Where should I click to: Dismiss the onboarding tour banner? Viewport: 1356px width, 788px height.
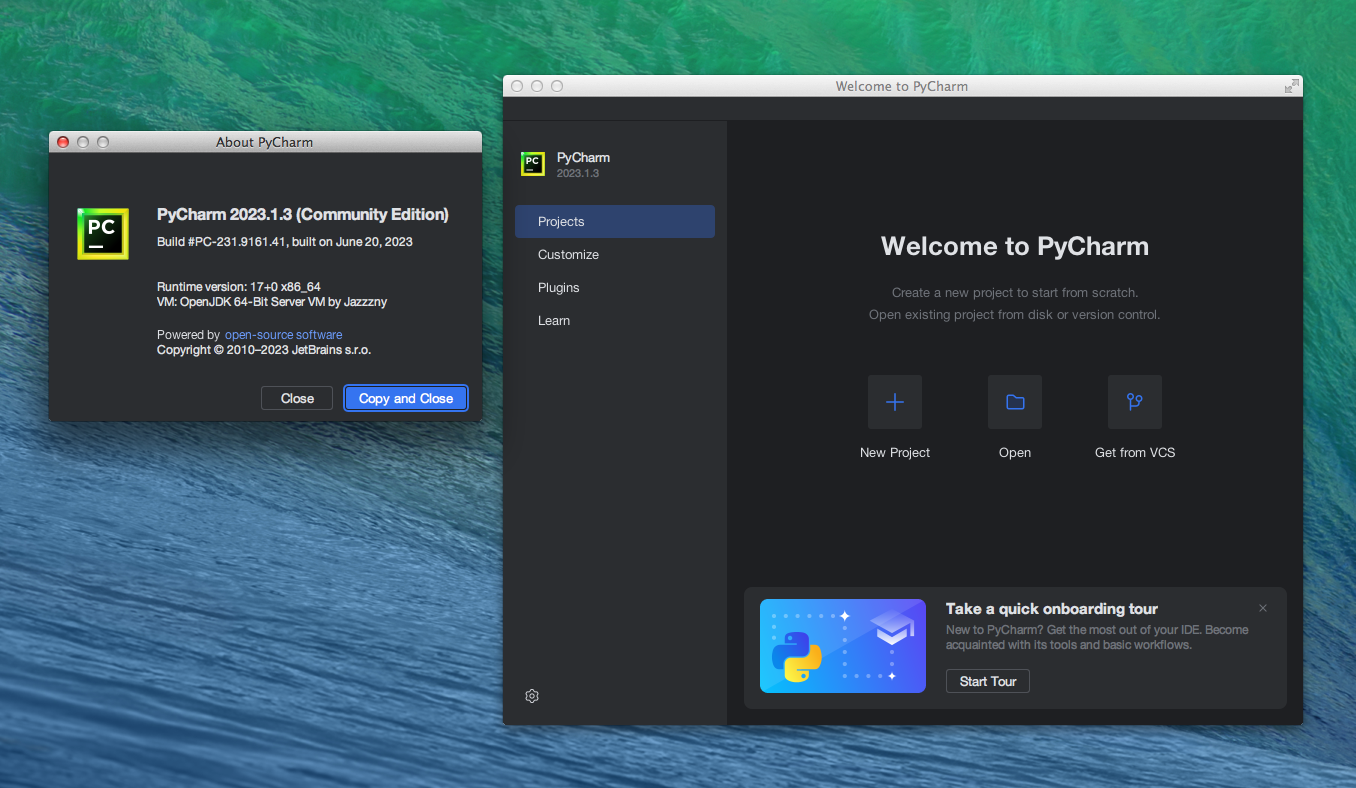tap(1263, 608)
